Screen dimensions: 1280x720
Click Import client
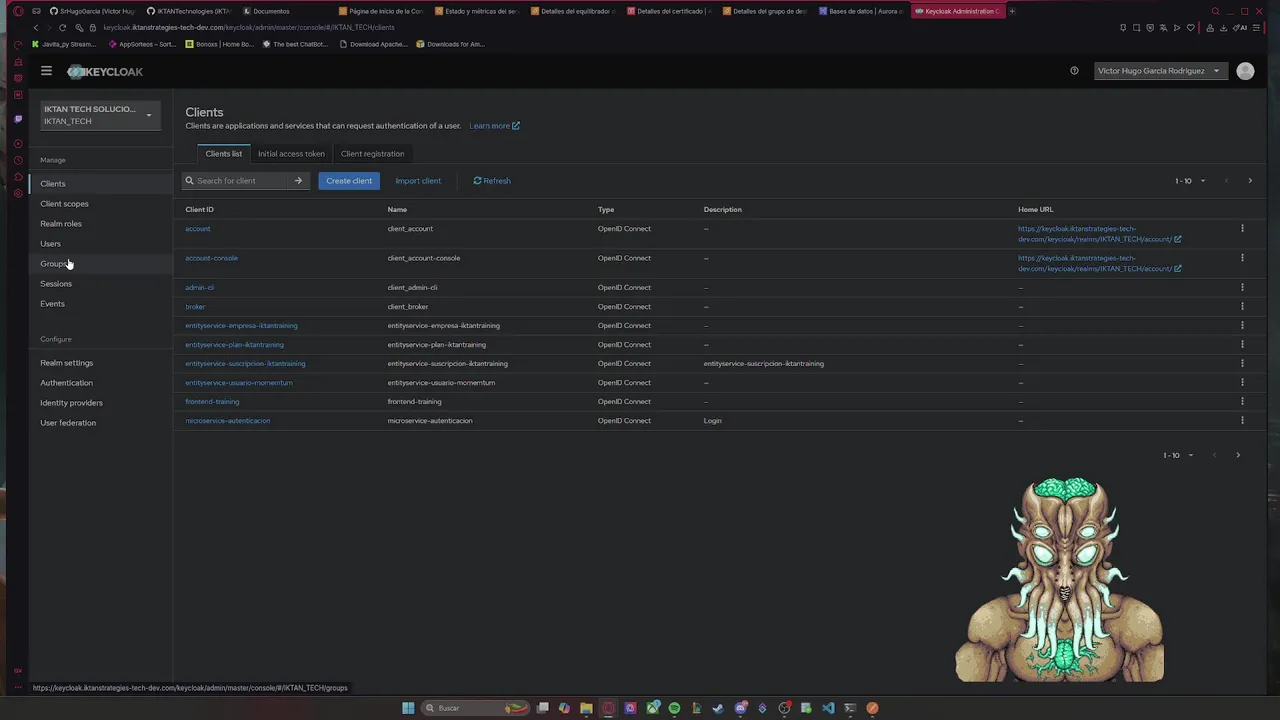[x=418, y=181]
